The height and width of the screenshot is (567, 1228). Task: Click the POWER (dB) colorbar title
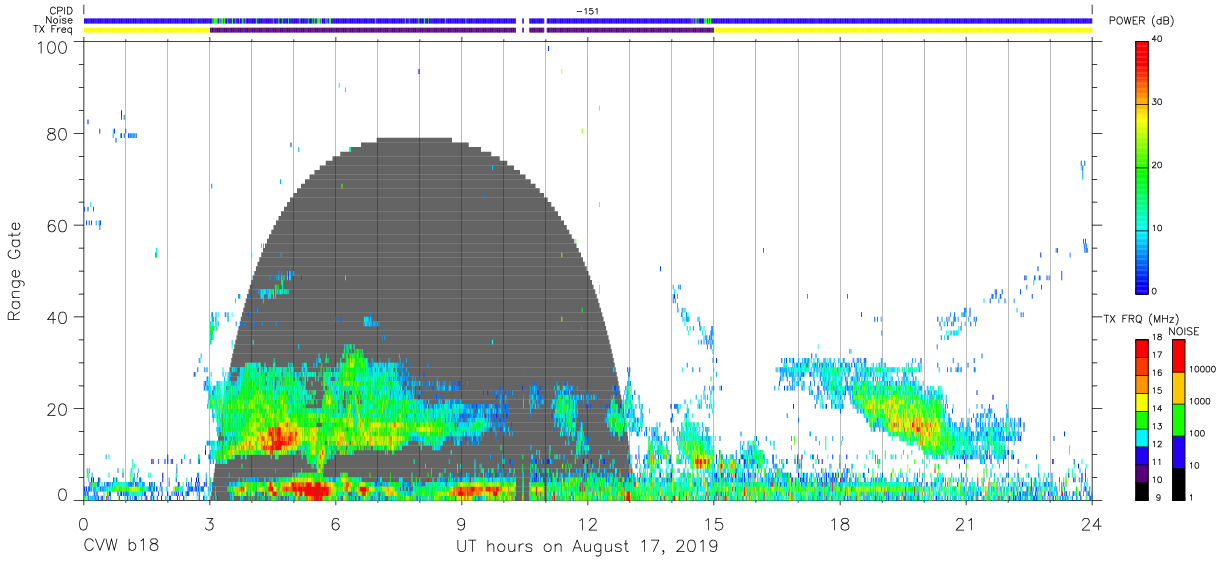click(1142, 21)
